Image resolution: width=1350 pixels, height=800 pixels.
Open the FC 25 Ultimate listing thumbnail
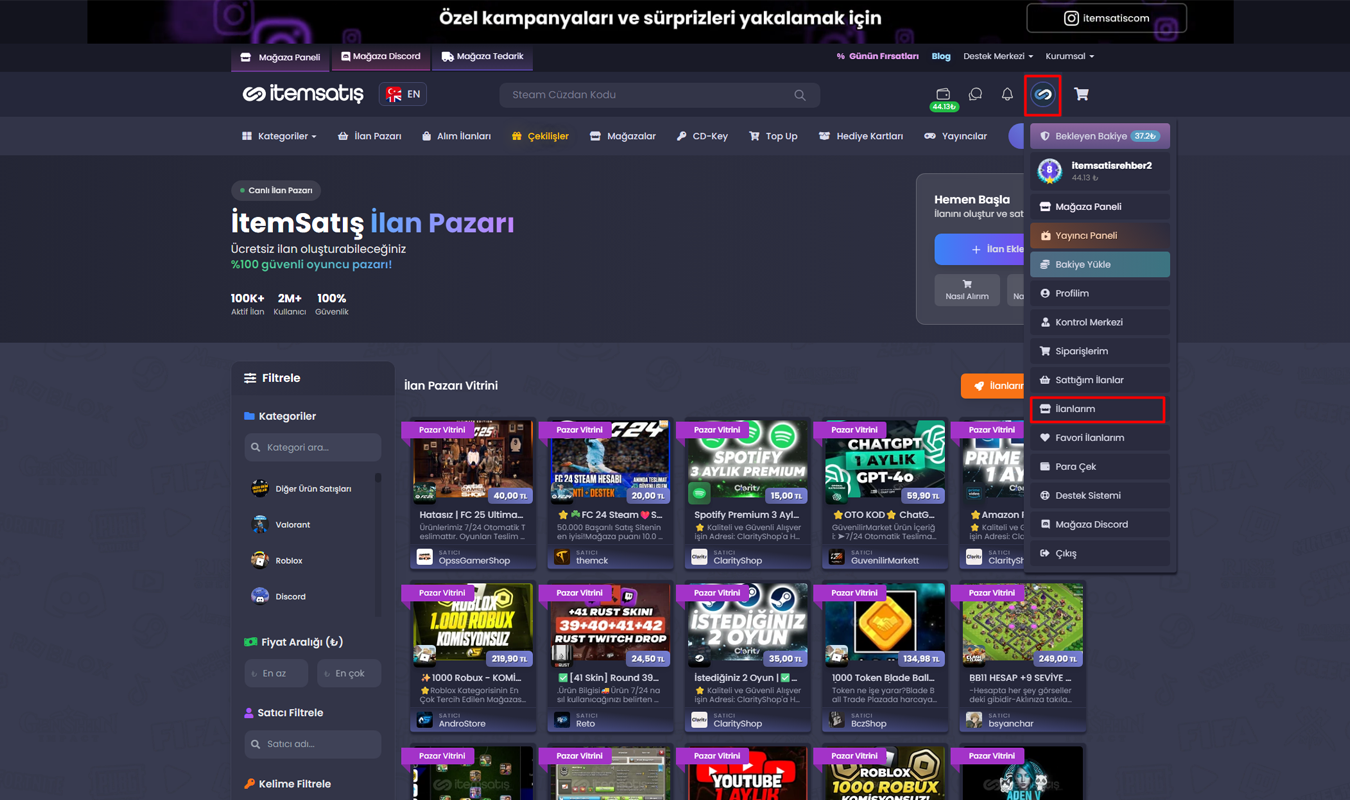click(473, 461)
